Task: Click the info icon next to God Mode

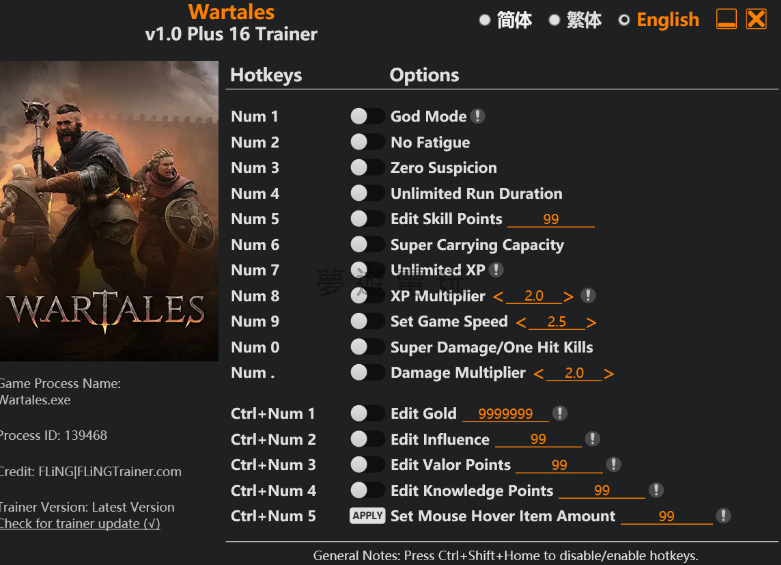Action: coord(478,116)
